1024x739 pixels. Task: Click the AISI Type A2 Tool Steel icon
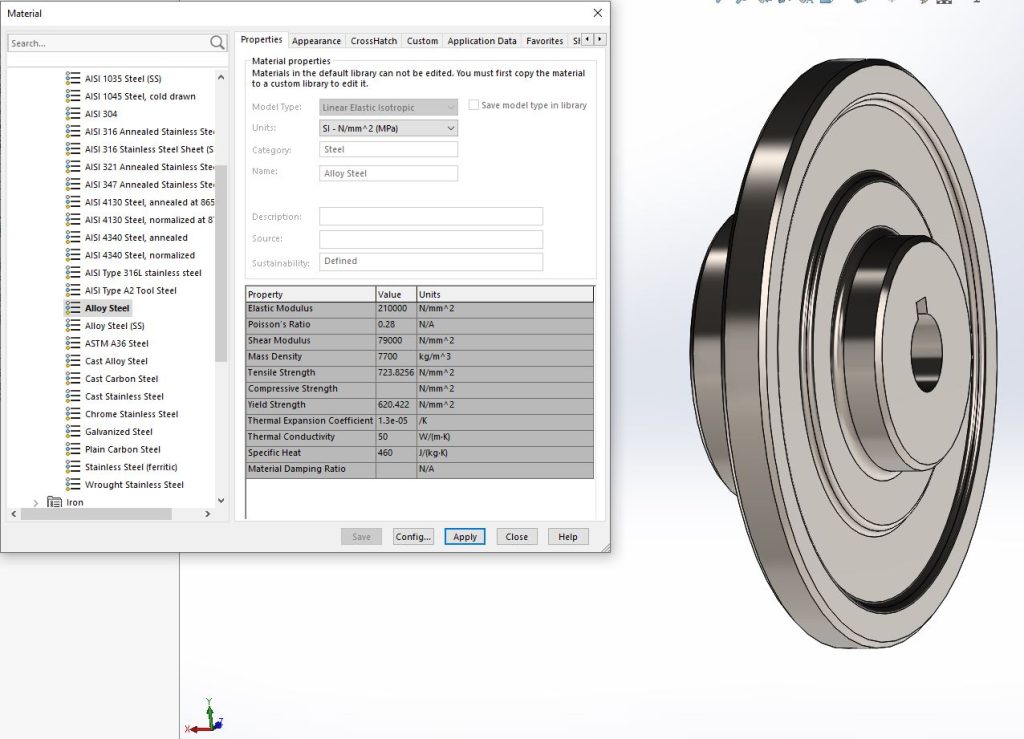click(73, 291)
